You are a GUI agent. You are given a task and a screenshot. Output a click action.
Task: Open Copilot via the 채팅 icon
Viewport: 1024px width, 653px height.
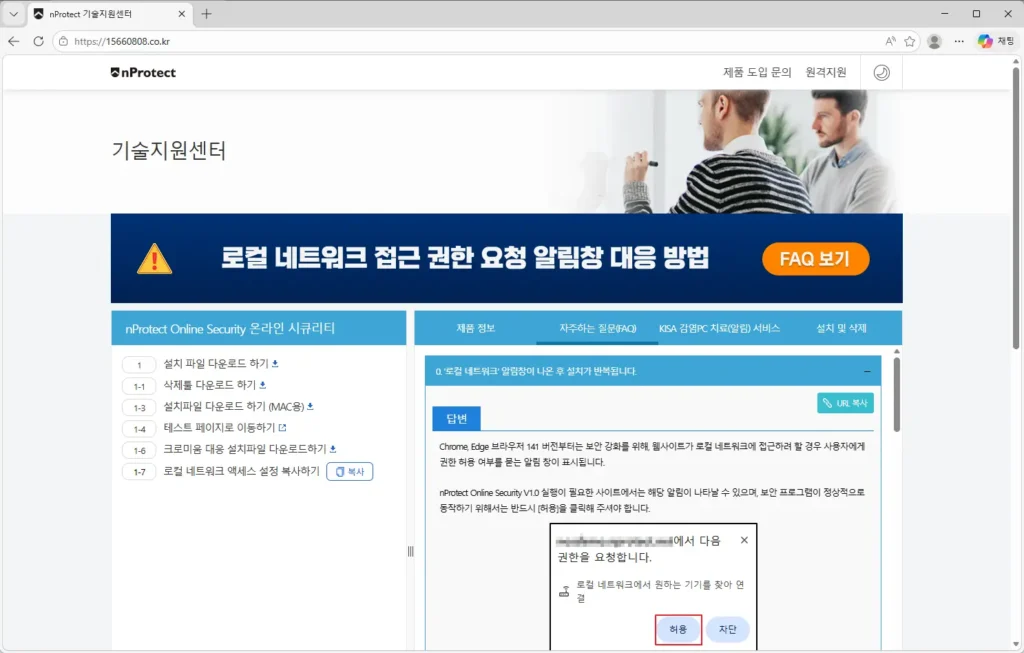coord(995,41)
